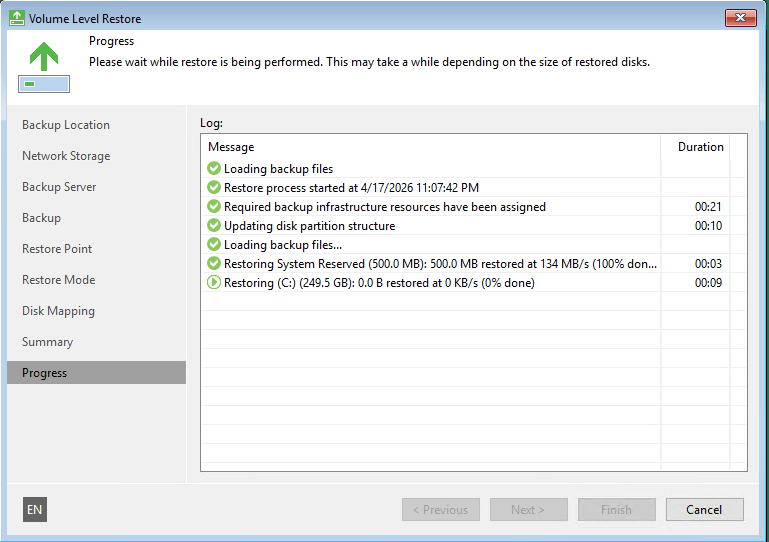This screenshot has height=542, width=769.
Task: Open the Backup Location step
Action: click(x=66, y=125)
